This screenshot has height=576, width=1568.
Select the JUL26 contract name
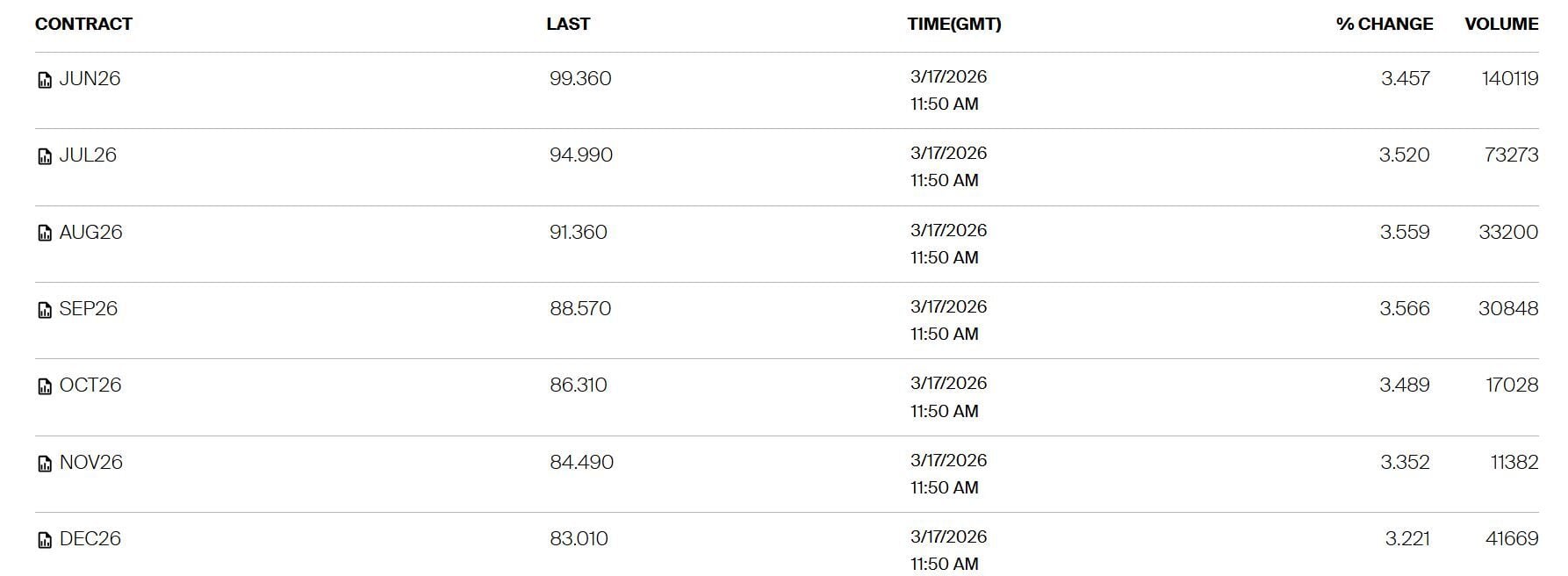(88, 155)
